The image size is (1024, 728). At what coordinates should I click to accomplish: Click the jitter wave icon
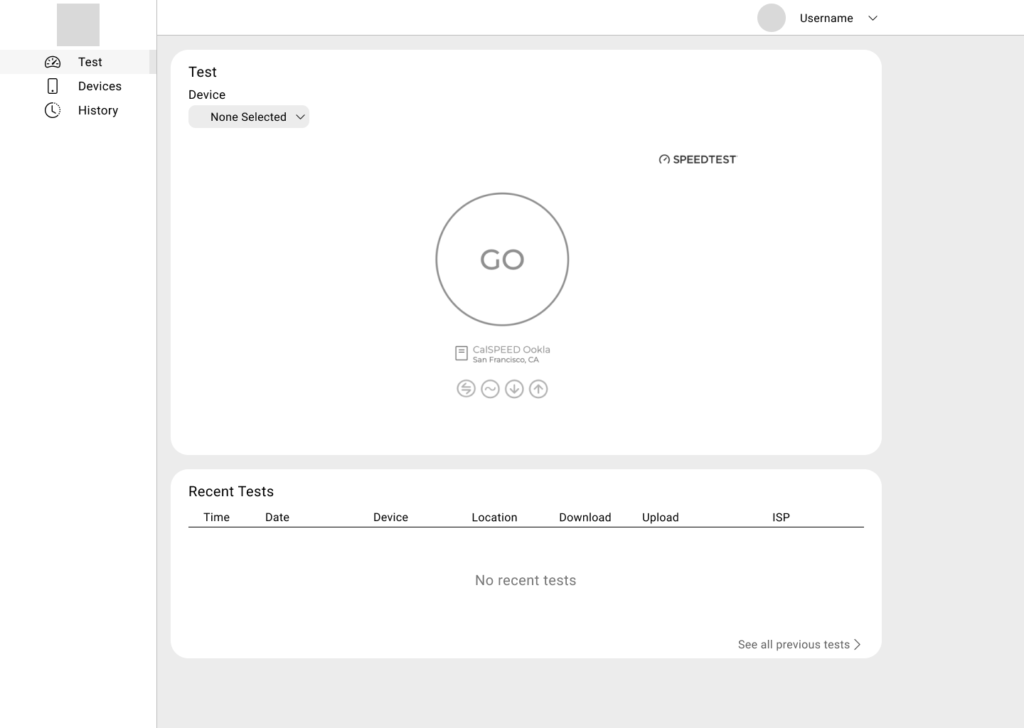pos(490,389)
